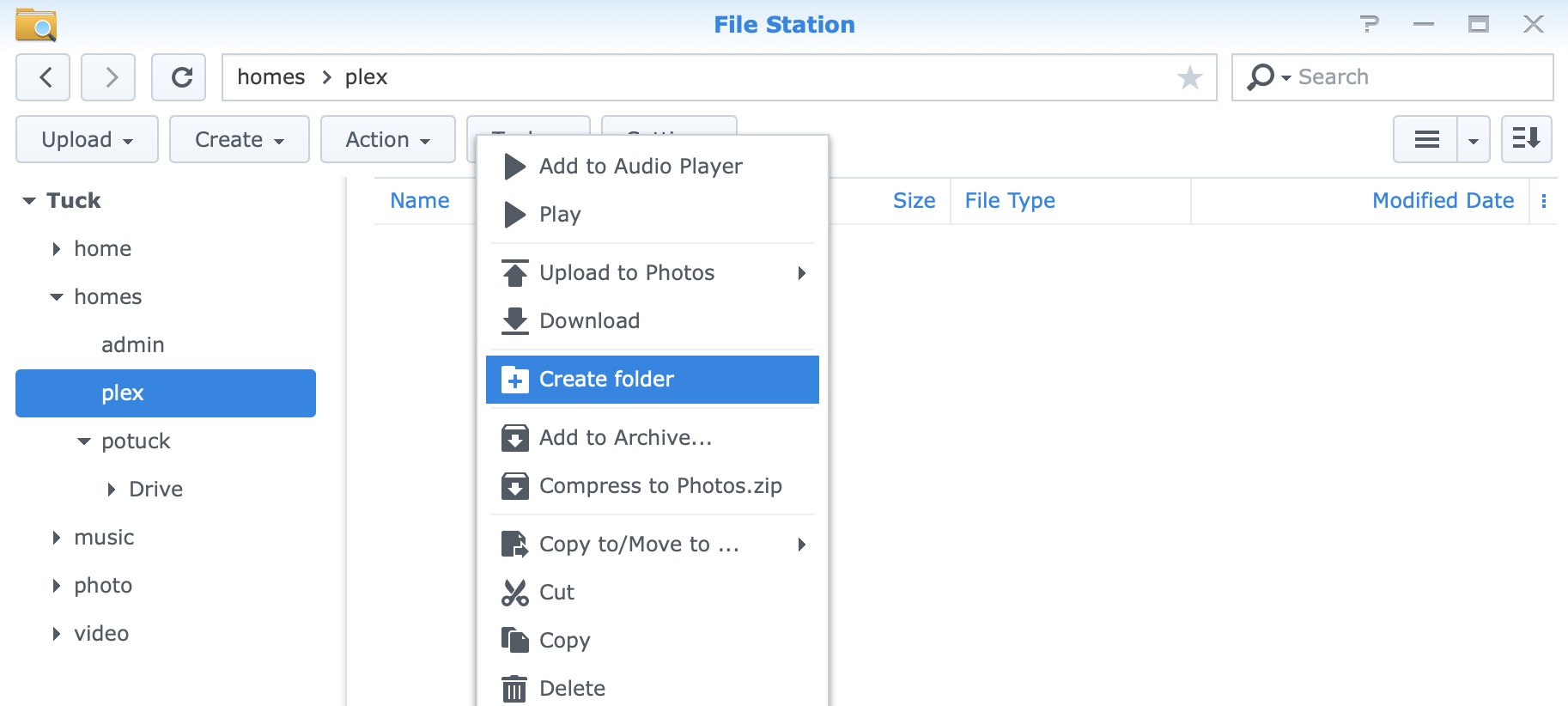This screenshot has height=706, width=1568.
Task: Switch to list view mode icon
Action: pyautogui.click(x=1426, y=139)
